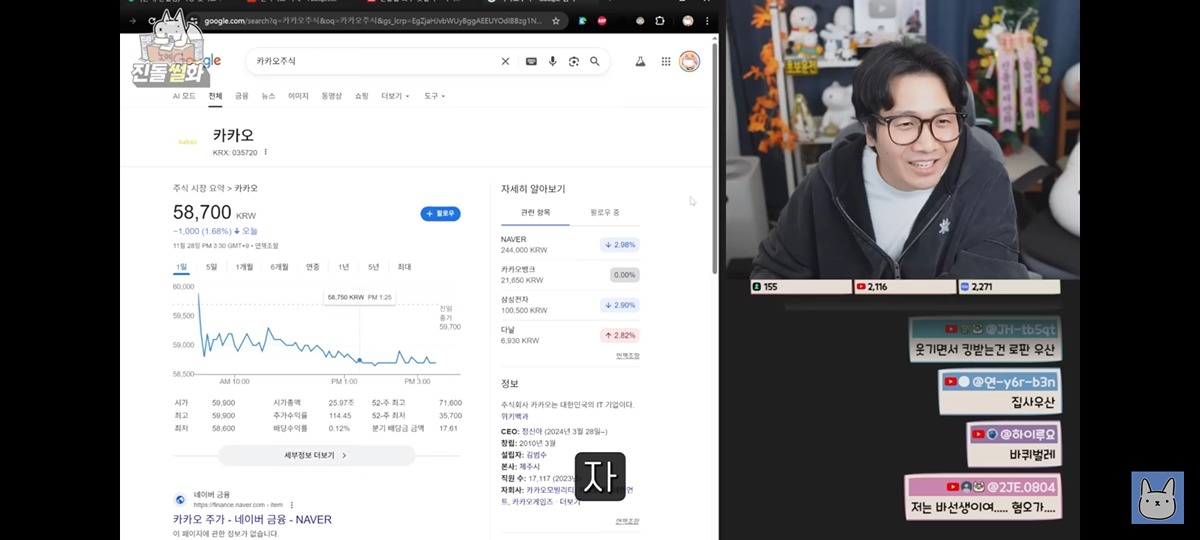Screen dimensions: 1200x540
Task: Open Search Labs flask icon
Action: tap(640, 61)
